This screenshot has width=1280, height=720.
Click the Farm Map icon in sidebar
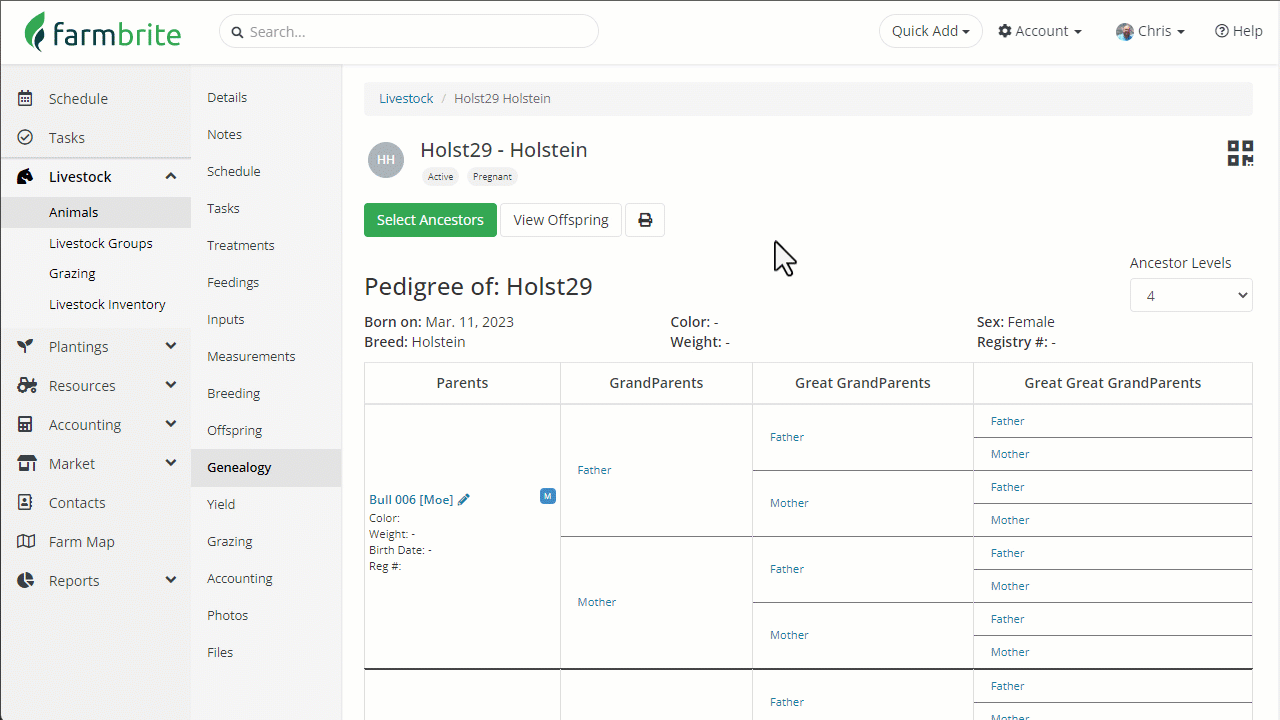pyautogui.click(x=26, y=542)
